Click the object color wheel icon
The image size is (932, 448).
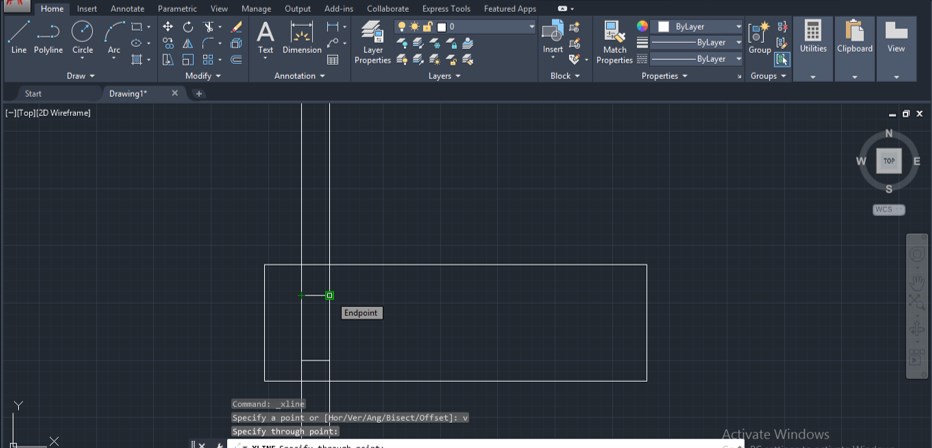(642, 26)
